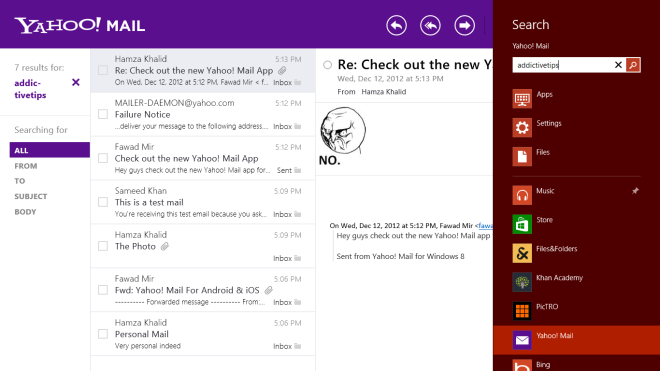Image resolution: width=660 pixels, height=371 pixels.
Task: Select the Store app icon
Action: click(522, 224)
